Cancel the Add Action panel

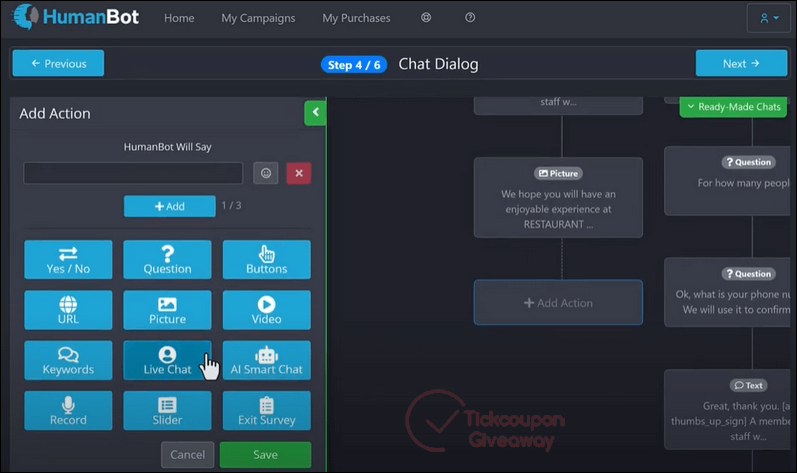(188, 455)
